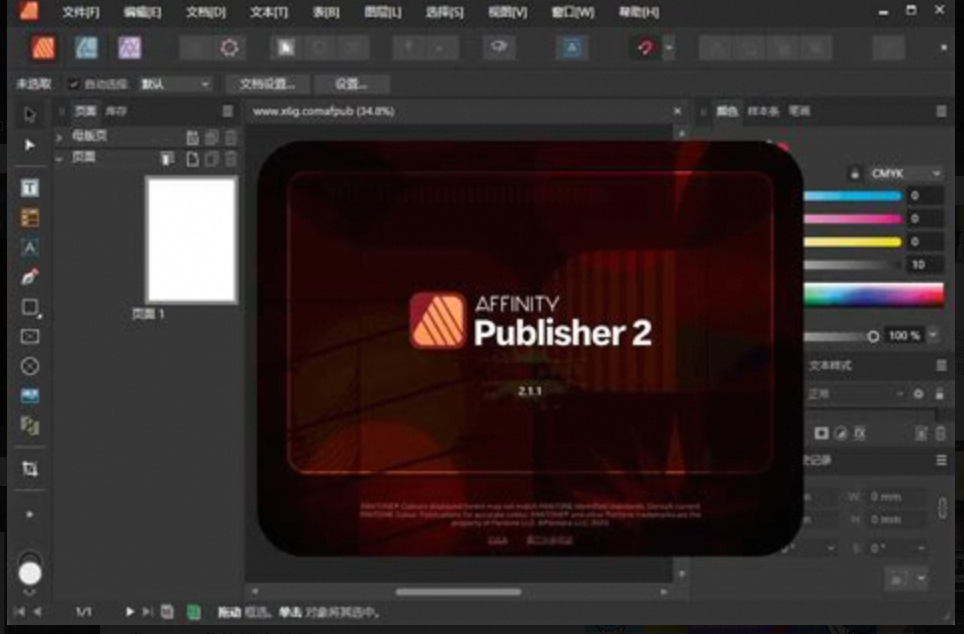Open the 文档[D] menu
Image resolution: width=964 pixels, height=634 pixels.
tap(206, 12)
